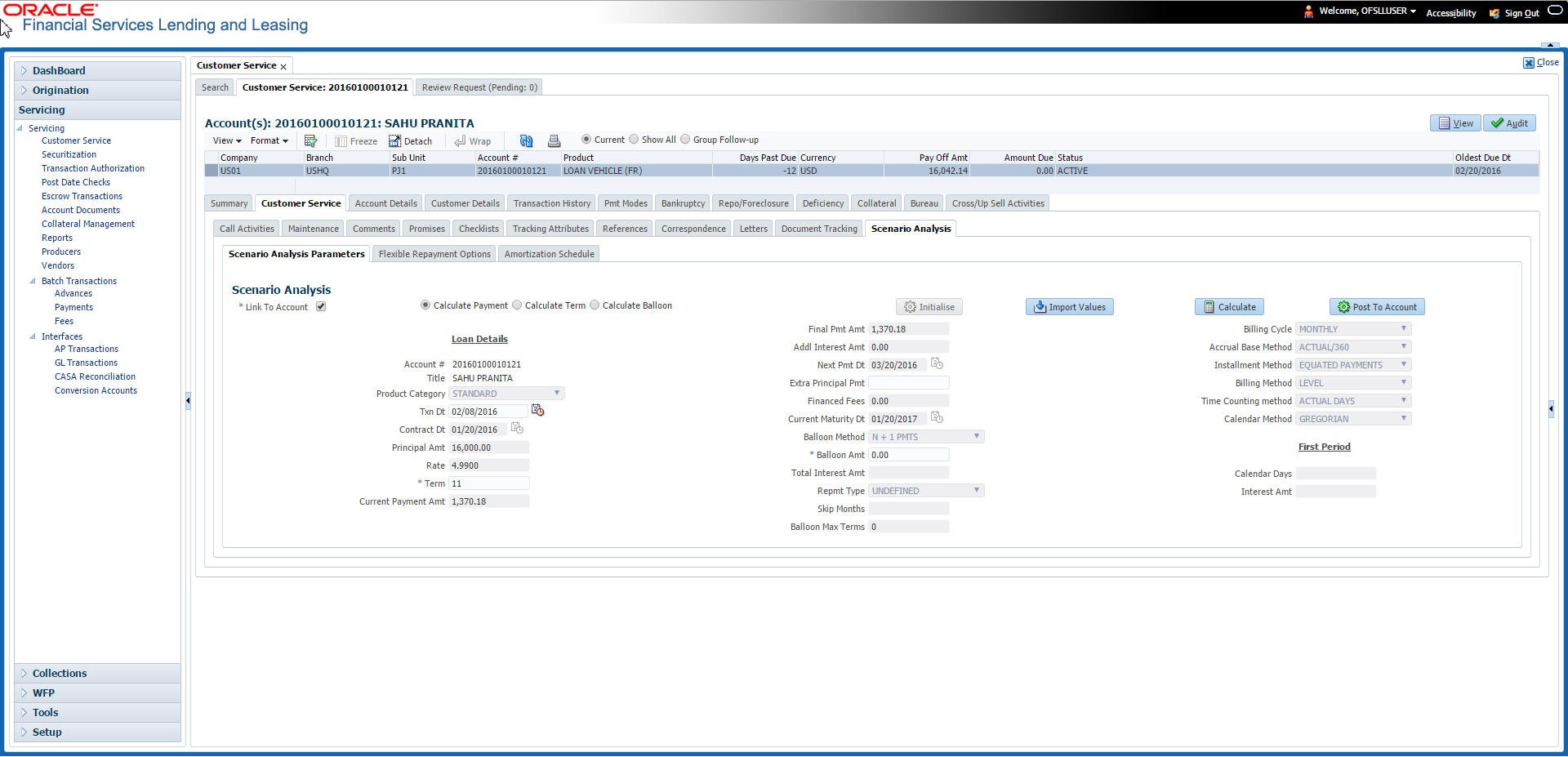The image size is (1568, 757).
Task: Click the Term input field
Action: (489, 483)
